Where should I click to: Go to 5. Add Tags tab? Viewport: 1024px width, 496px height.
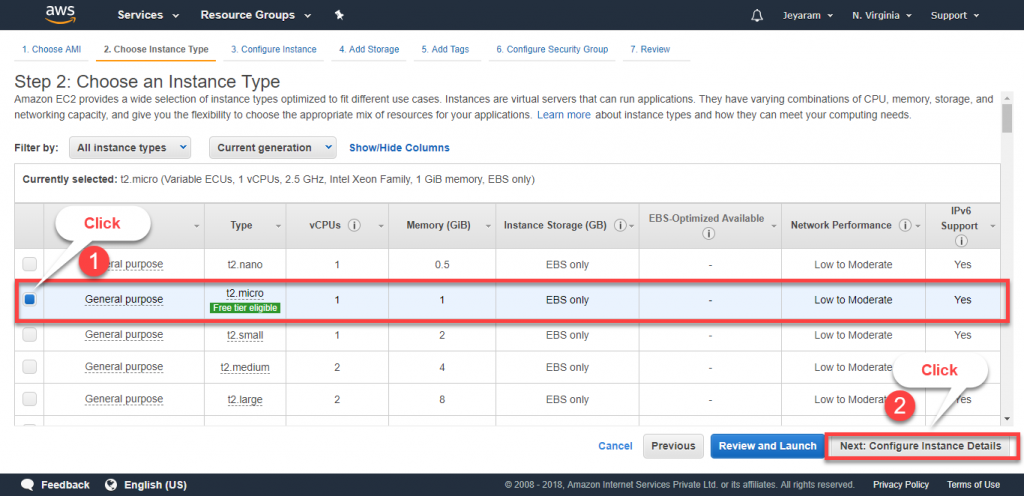[445, 49]
